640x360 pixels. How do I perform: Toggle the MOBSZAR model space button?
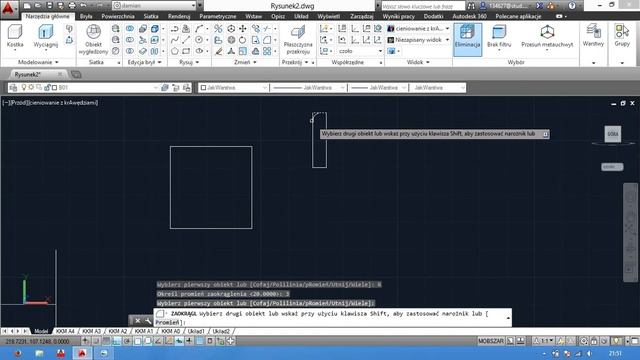tap(491, 341)
